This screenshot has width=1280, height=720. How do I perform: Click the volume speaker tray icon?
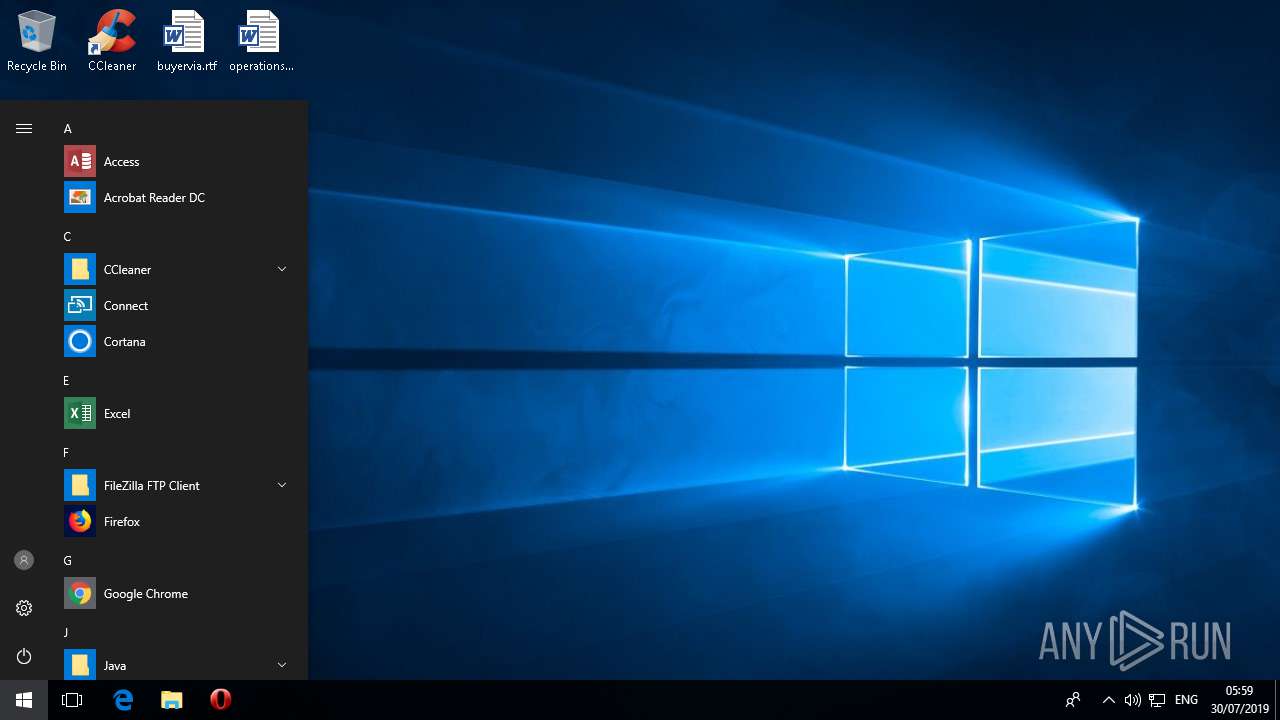tap(1133, 700)
